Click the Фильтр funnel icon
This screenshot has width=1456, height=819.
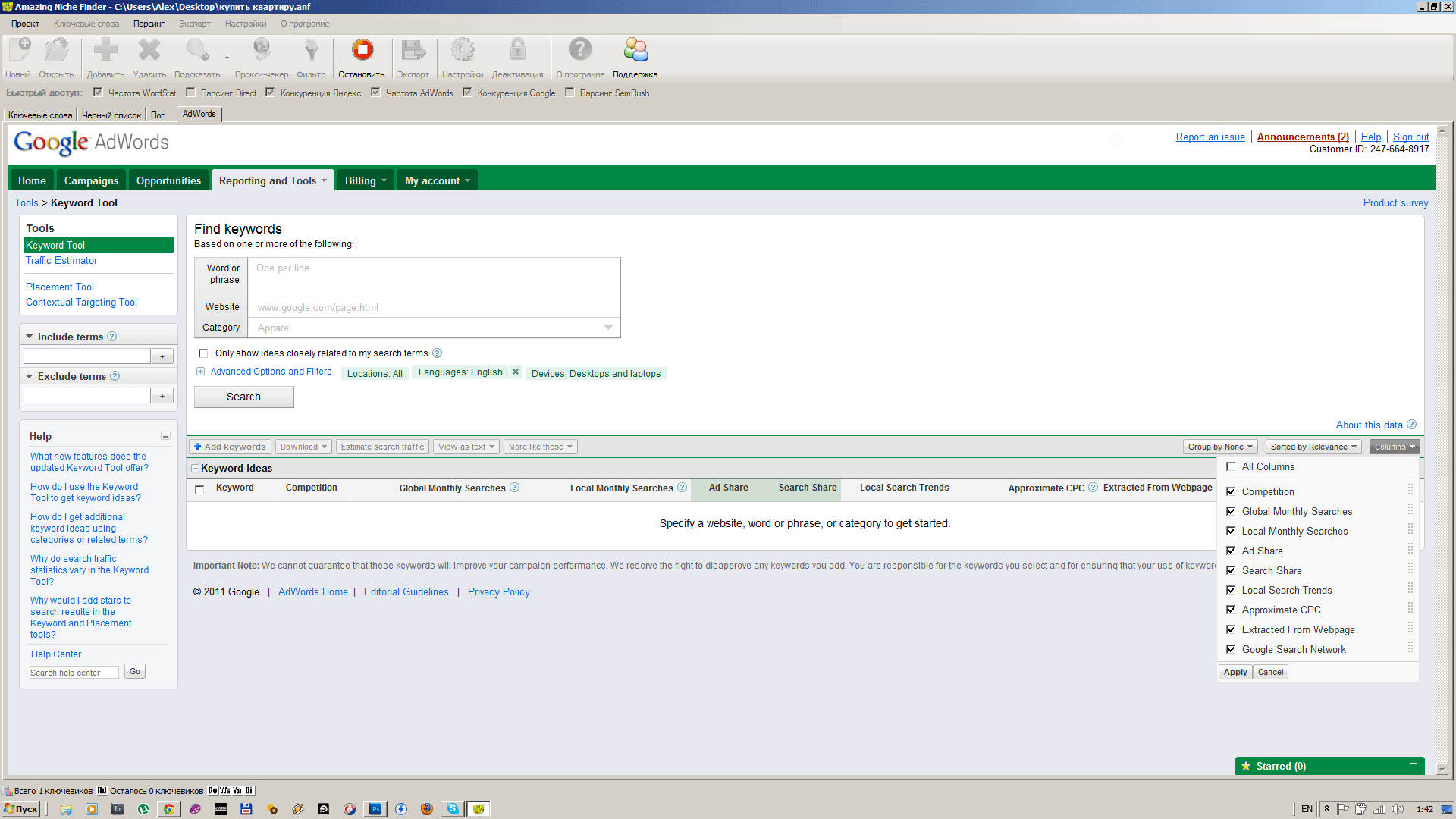pos(311,51)
